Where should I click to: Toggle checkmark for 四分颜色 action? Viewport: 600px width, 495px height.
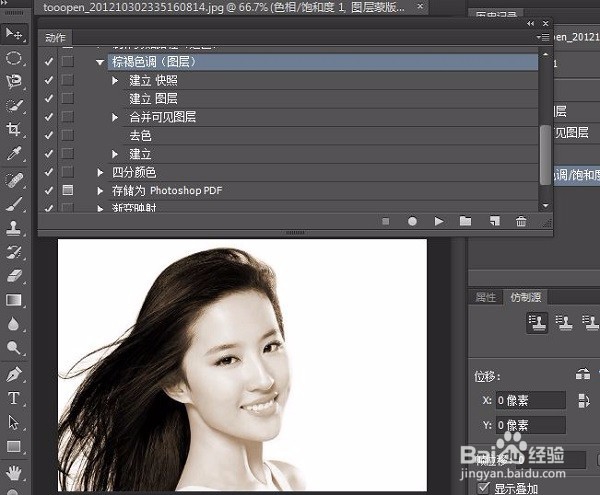[49, 172]
